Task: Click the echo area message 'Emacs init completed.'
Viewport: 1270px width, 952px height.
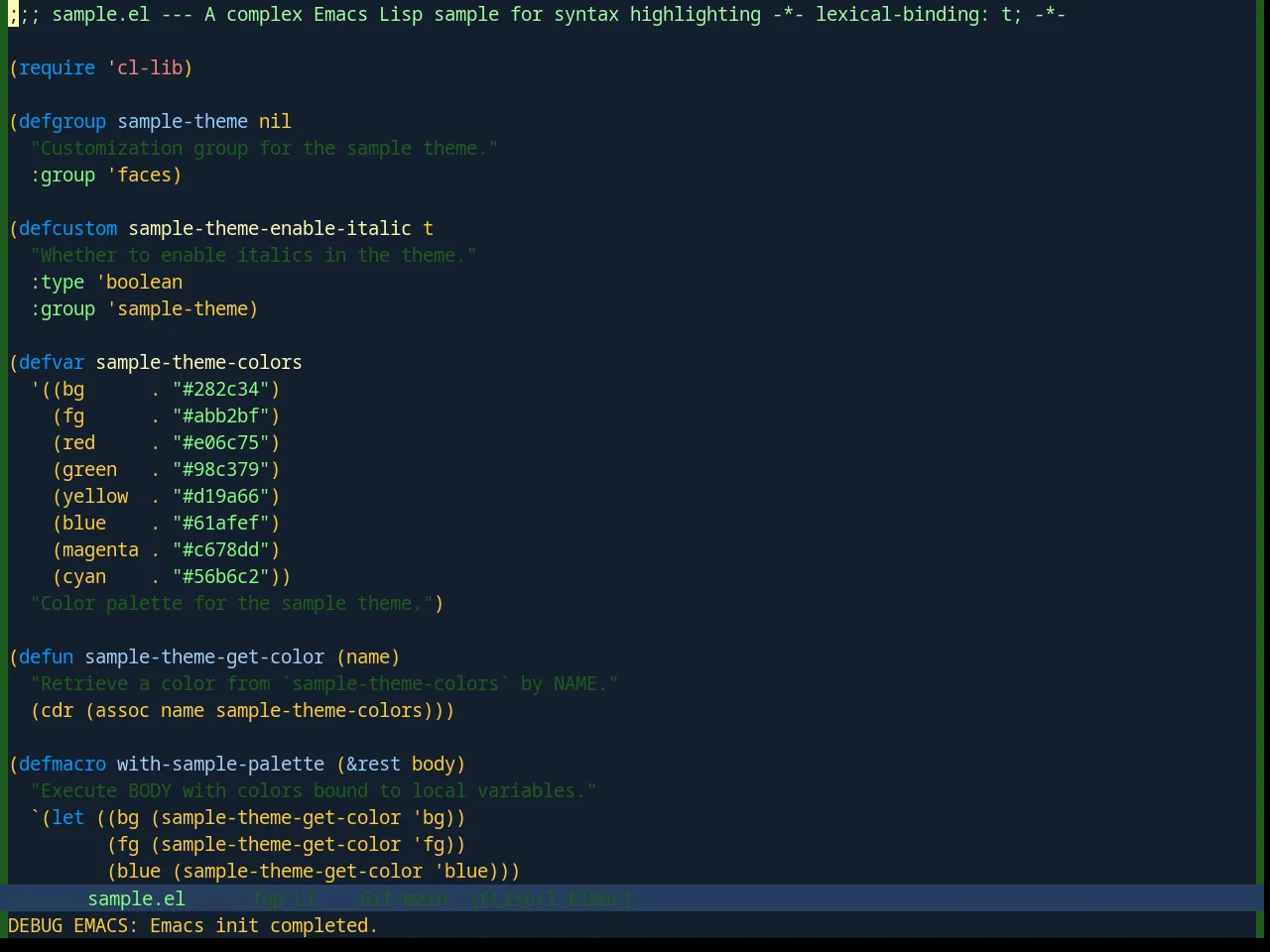Action: tap(264, 925)
